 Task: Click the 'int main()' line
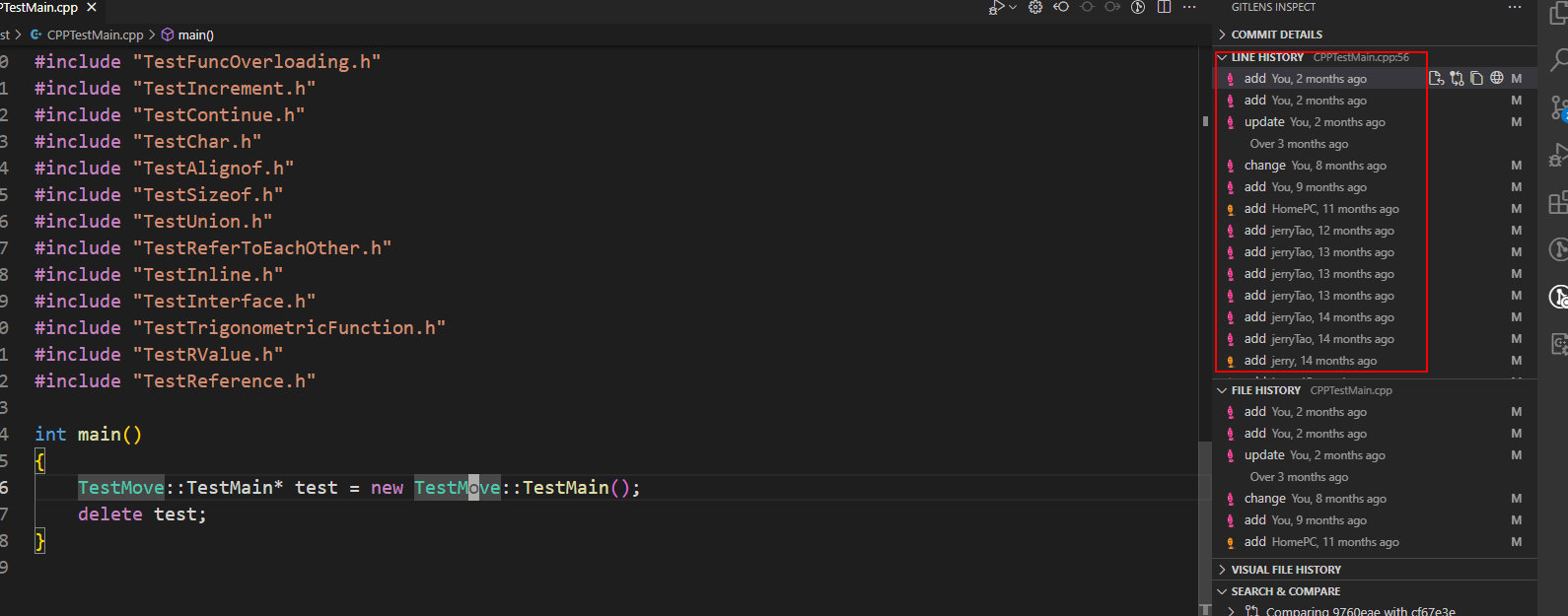[x=89, y=434]
